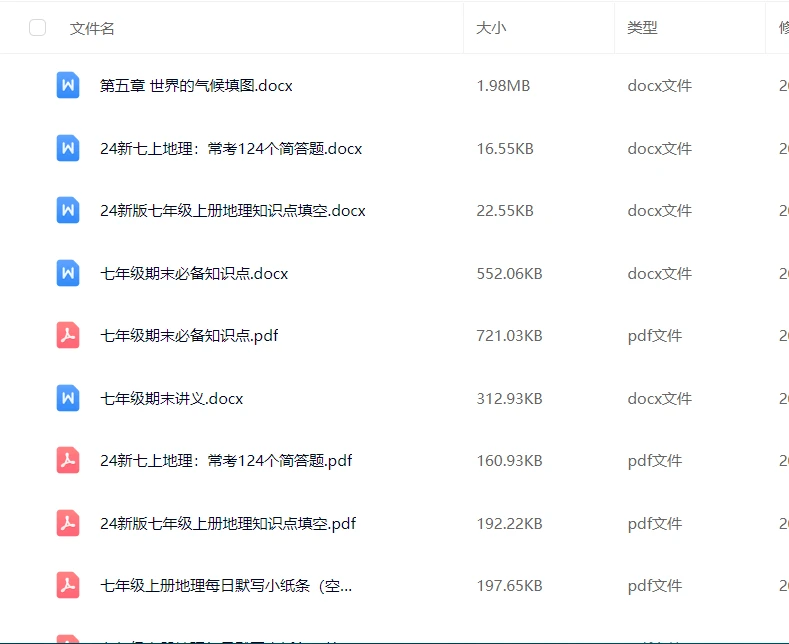Open file 七年级期末讲义.docx
This screenshot has height=644, width=789.
[x=172, y=398]
